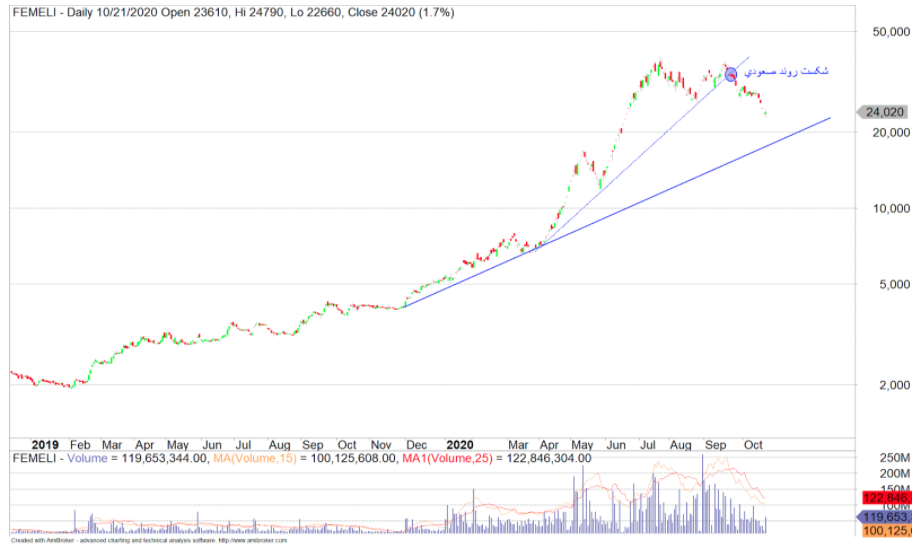Image resolution: width=921 pixels, height=546 pixels.
Task: Click the last candlestick in October 2020
Action: [x=766, y=112]
